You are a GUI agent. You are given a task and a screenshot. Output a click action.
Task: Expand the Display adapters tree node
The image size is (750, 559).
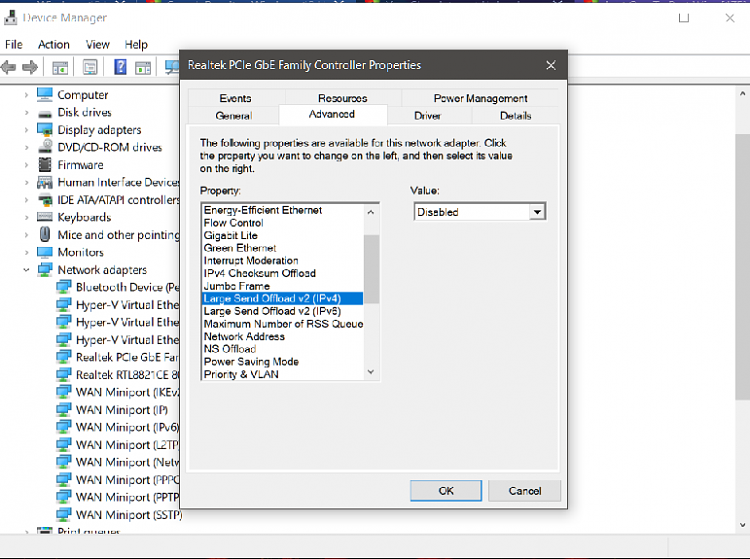point(26,130)
